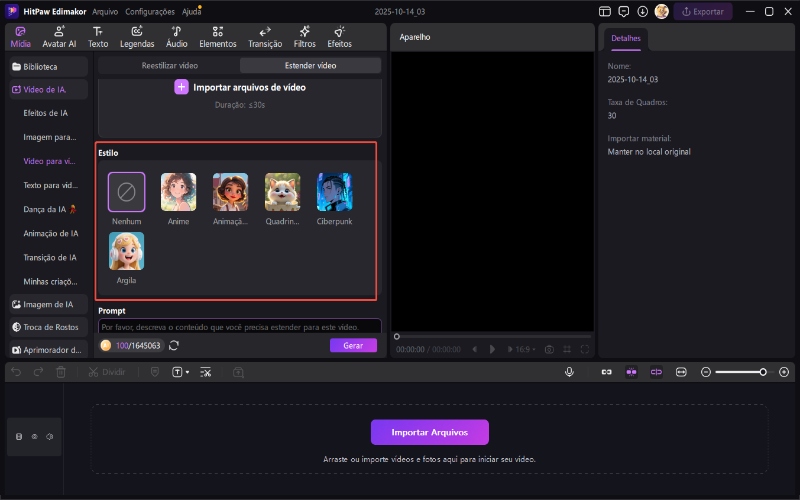Refresh the credits balance
800x500 pixels.
[x=174, y=345]
